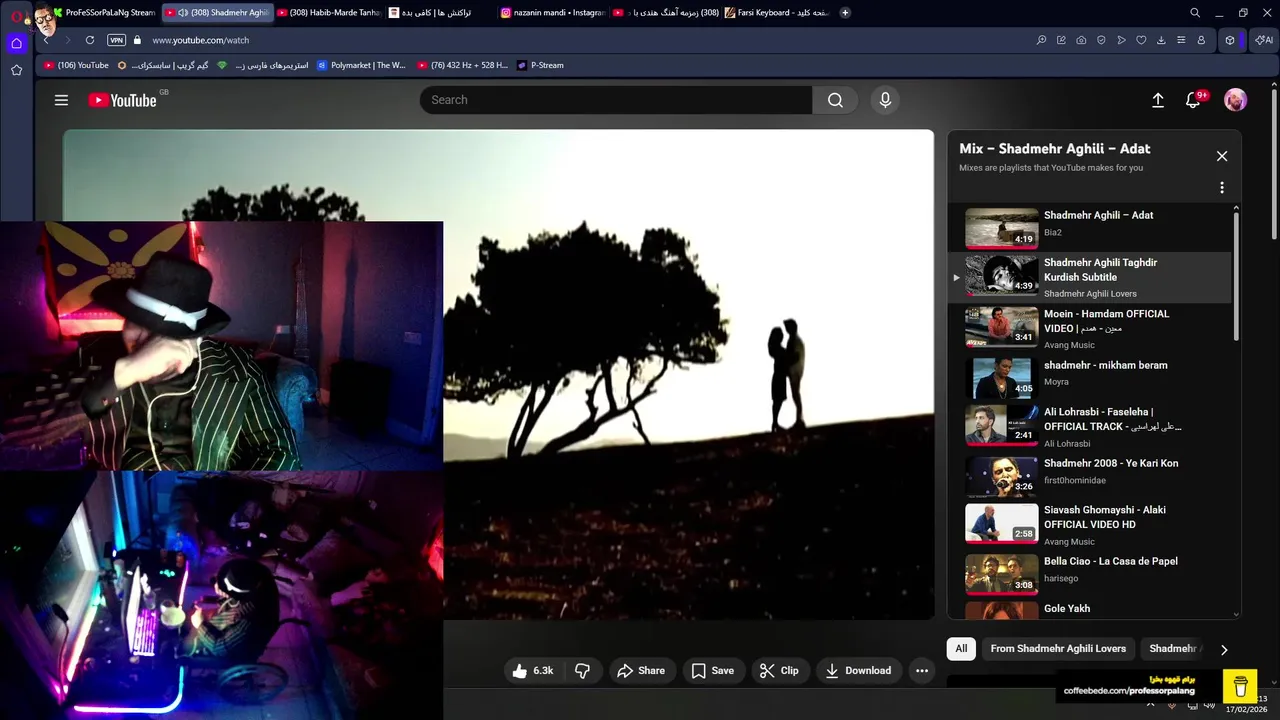This screenshot has width=1280, height=720.
Task: Open the Mix playlist three-dot options
Action: tap(1221, 188)
